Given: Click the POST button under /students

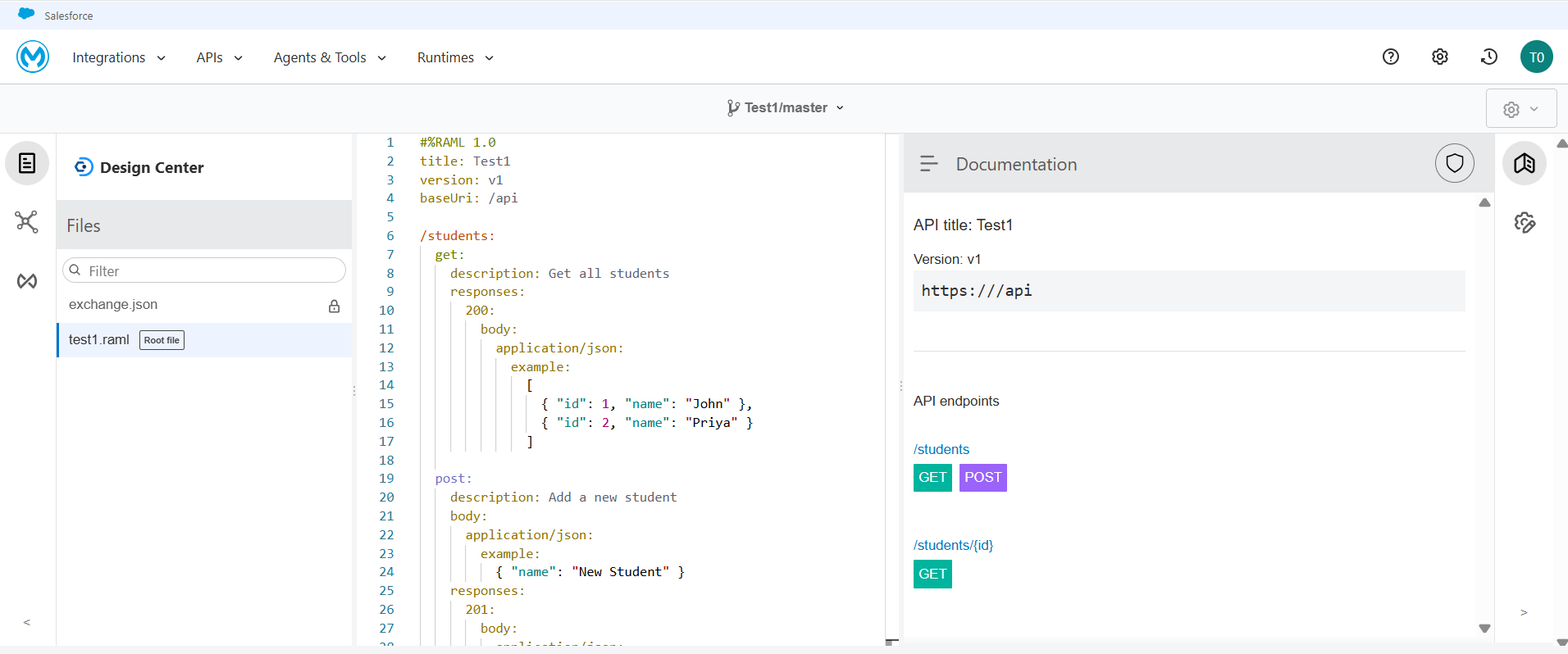Looking at the screenshot, I should click(982, 477).
